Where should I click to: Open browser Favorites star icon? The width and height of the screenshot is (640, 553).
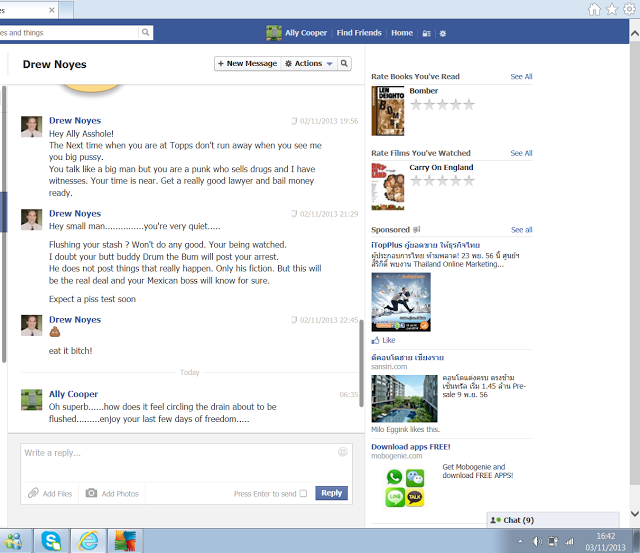point(612,9)
